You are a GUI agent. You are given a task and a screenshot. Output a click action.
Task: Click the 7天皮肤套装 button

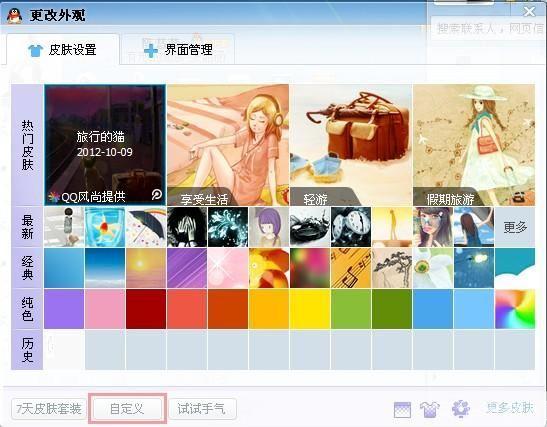(48, 409)
